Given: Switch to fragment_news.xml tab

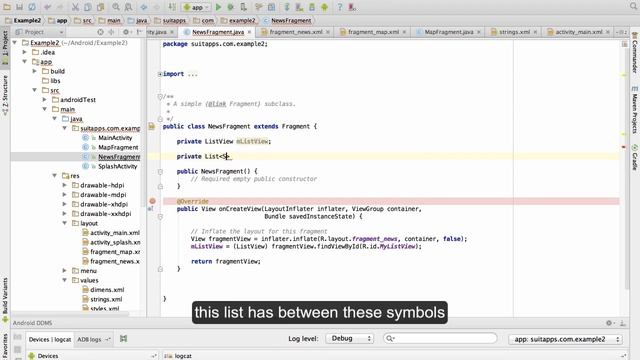Looking at the screenshot, I should pos(296,32).
